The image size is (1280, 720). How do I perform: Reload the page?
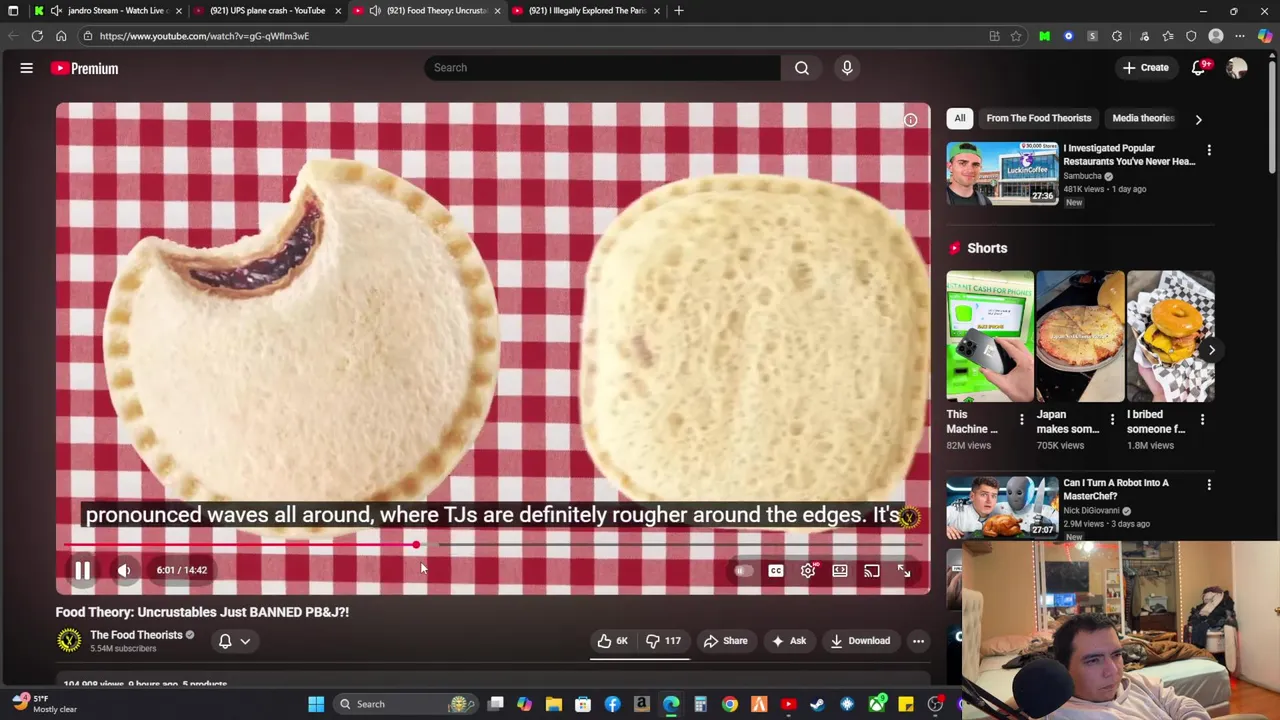[x=37, y=36]
